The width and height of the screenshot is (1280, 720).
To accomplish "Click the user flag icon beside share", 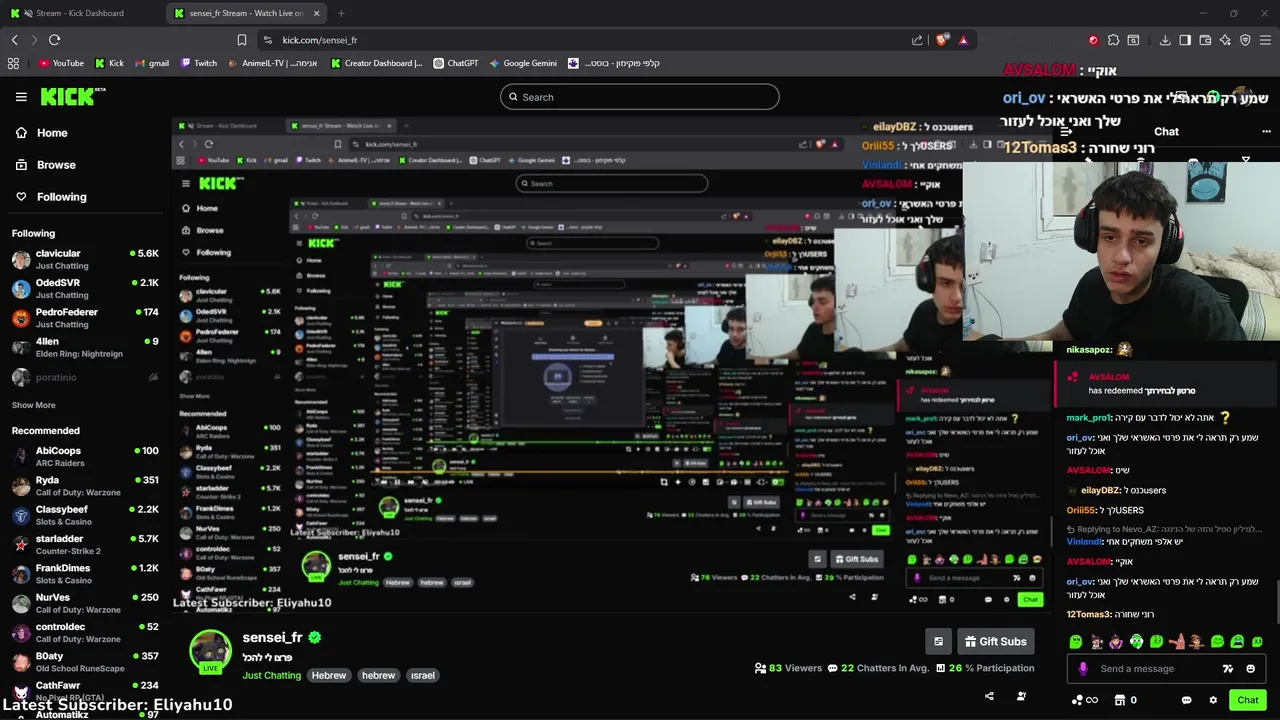I will (x=1021, y=696).
